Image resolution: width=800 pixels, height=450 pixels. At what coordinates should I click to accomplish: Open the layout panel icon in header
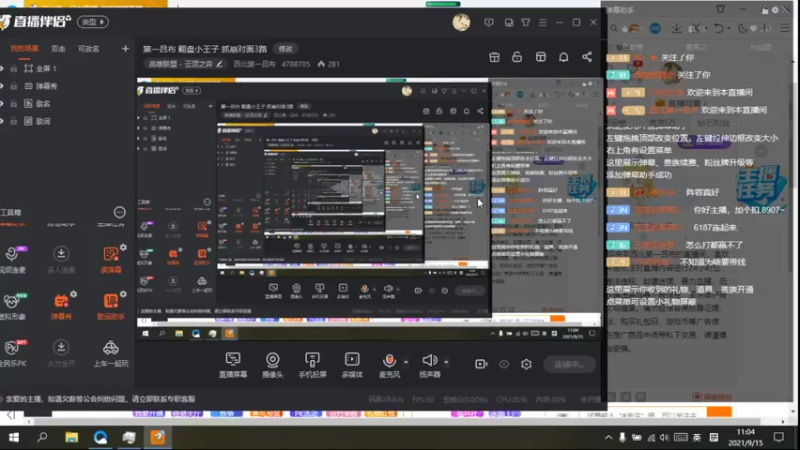(541, 57)
